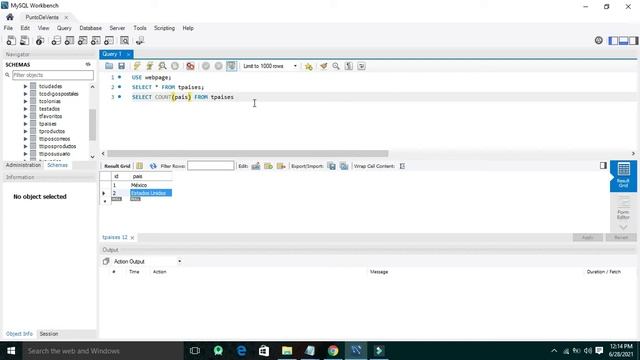This screenshot has width=640, height=360.
Task: Create a new view icon
Action: tap(82, 40)
